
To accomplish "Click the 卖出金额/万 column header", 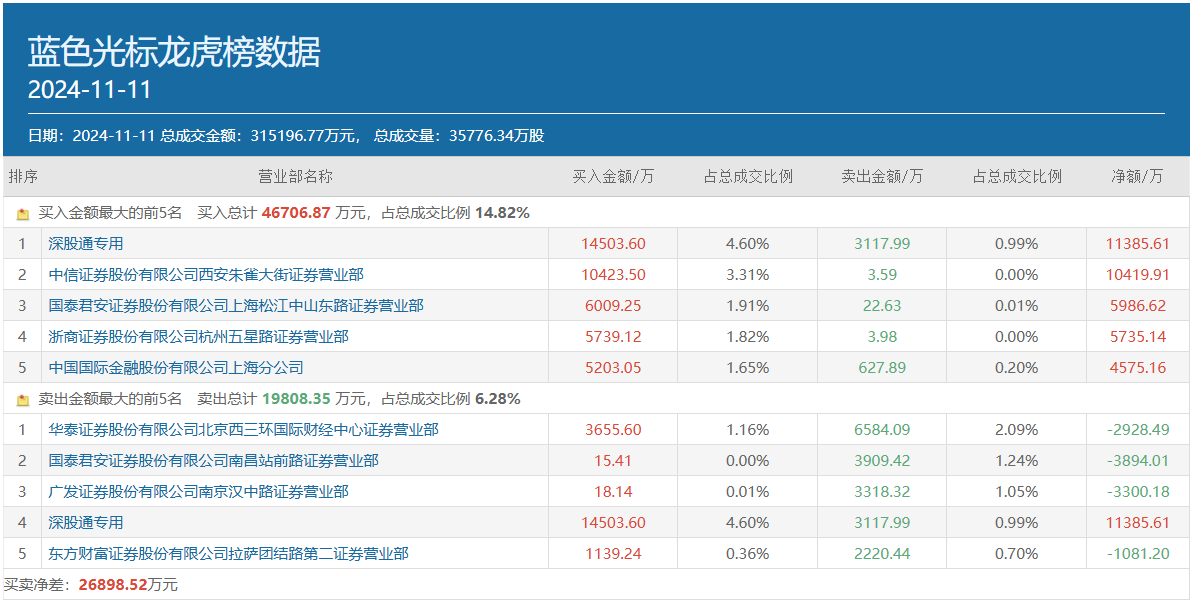I will coord(882,177).
